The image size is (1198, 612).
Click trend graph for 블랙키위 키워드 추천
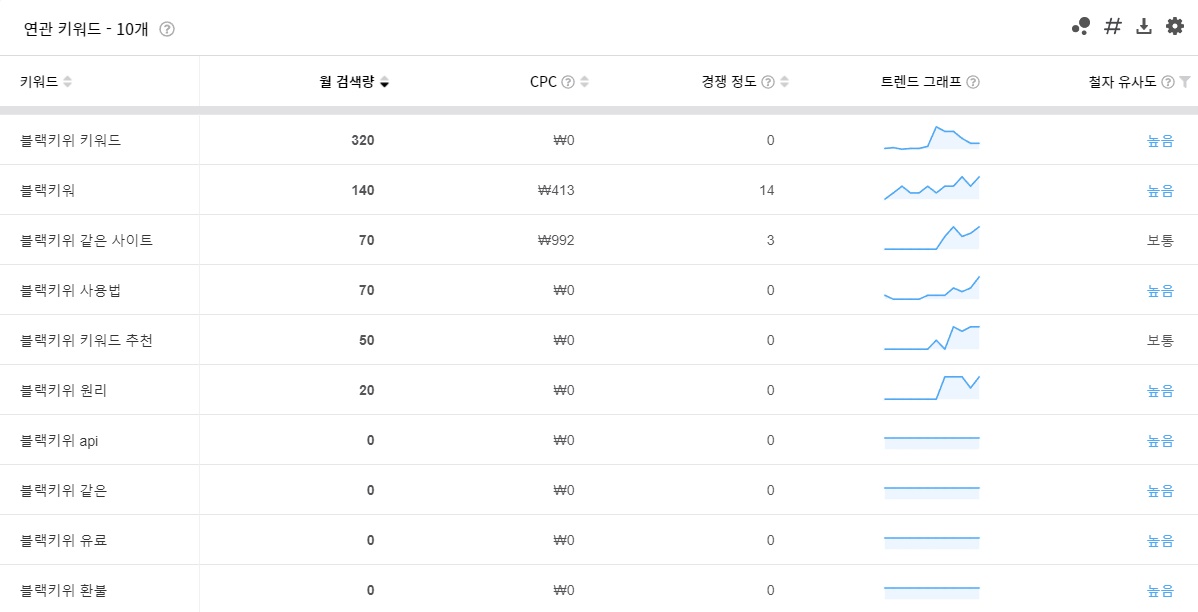coord(931,338)
